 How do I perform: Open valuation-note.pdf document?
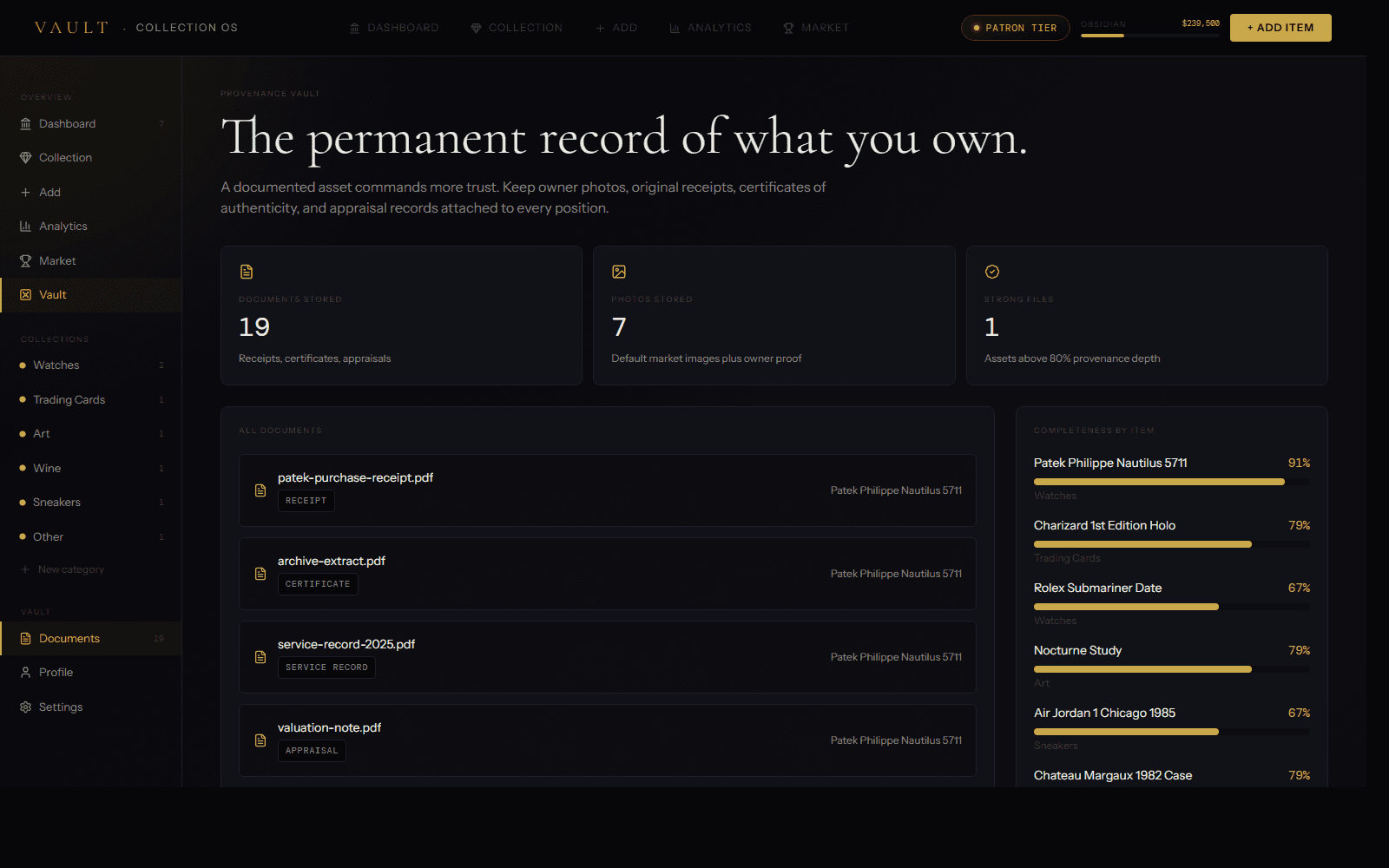click(608, 740)
